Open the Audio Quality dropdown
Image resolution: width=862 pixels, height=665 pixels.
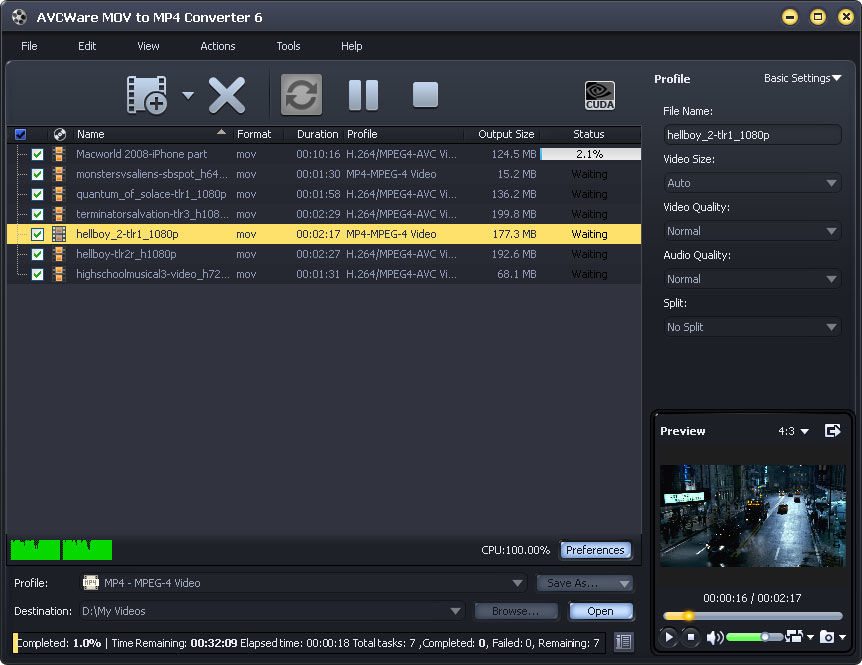(x=752, y=279)
